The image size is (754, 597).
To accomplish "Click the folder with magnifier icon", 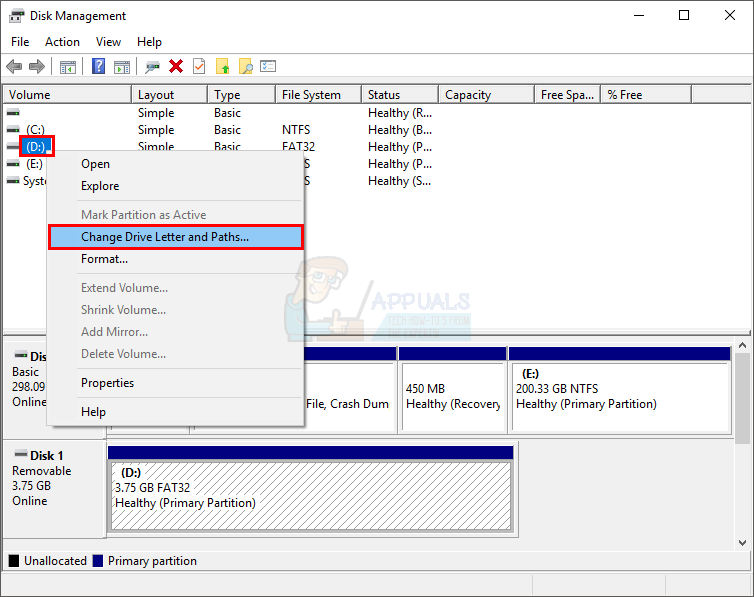I will (246, 66).
